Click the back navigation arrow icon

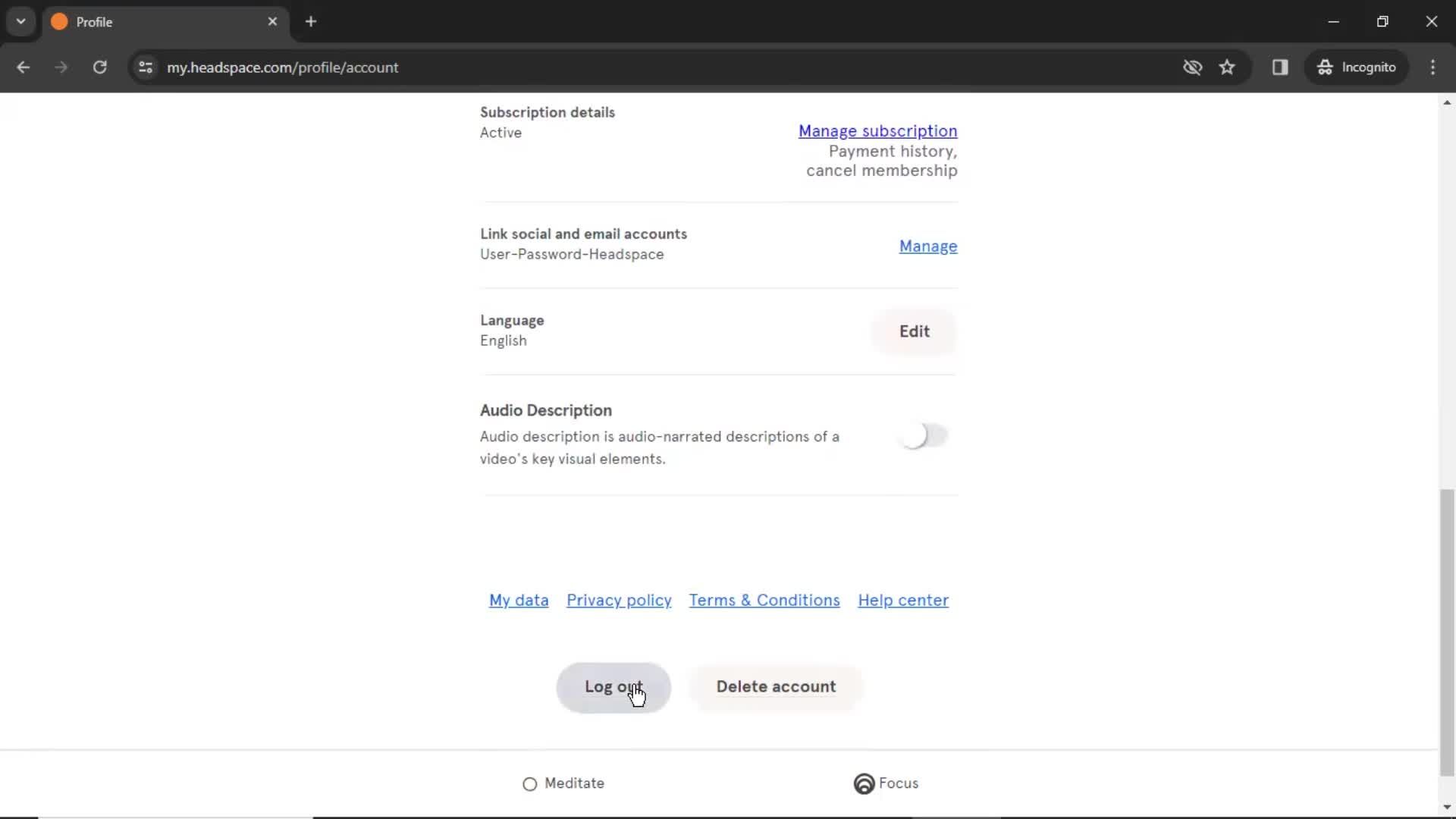coord(24,67)
